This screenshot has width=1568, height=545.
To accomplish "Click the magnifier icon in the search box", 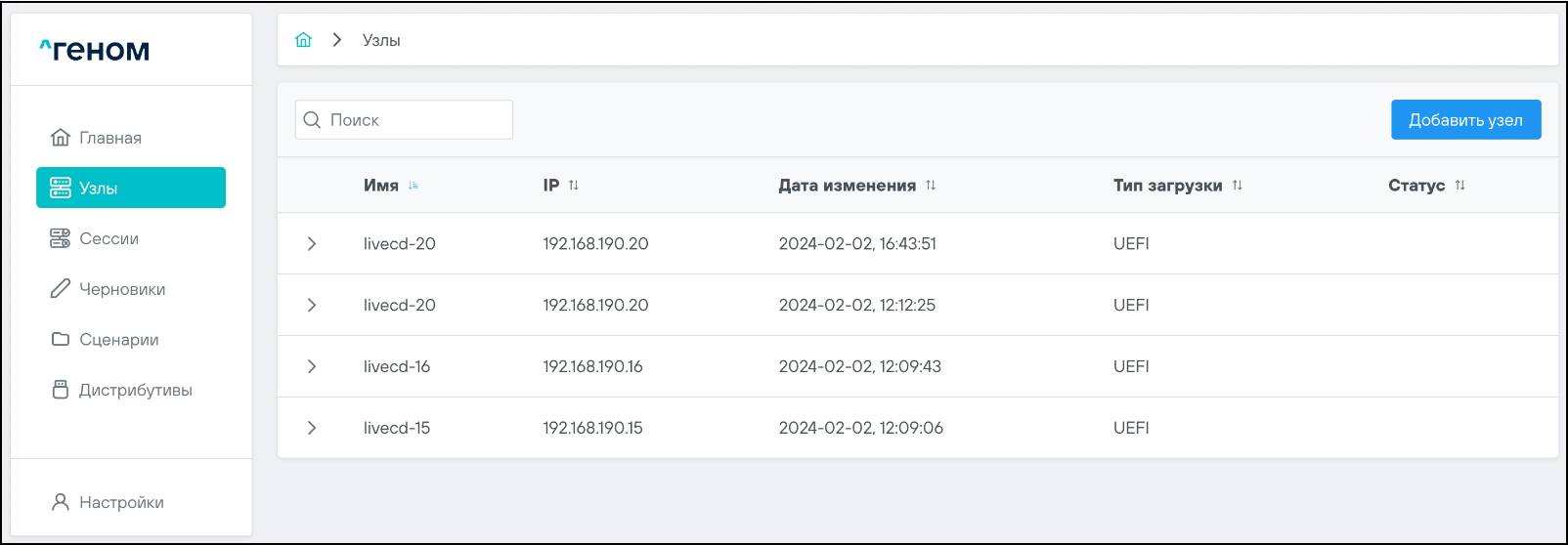I will pos(312,120).
